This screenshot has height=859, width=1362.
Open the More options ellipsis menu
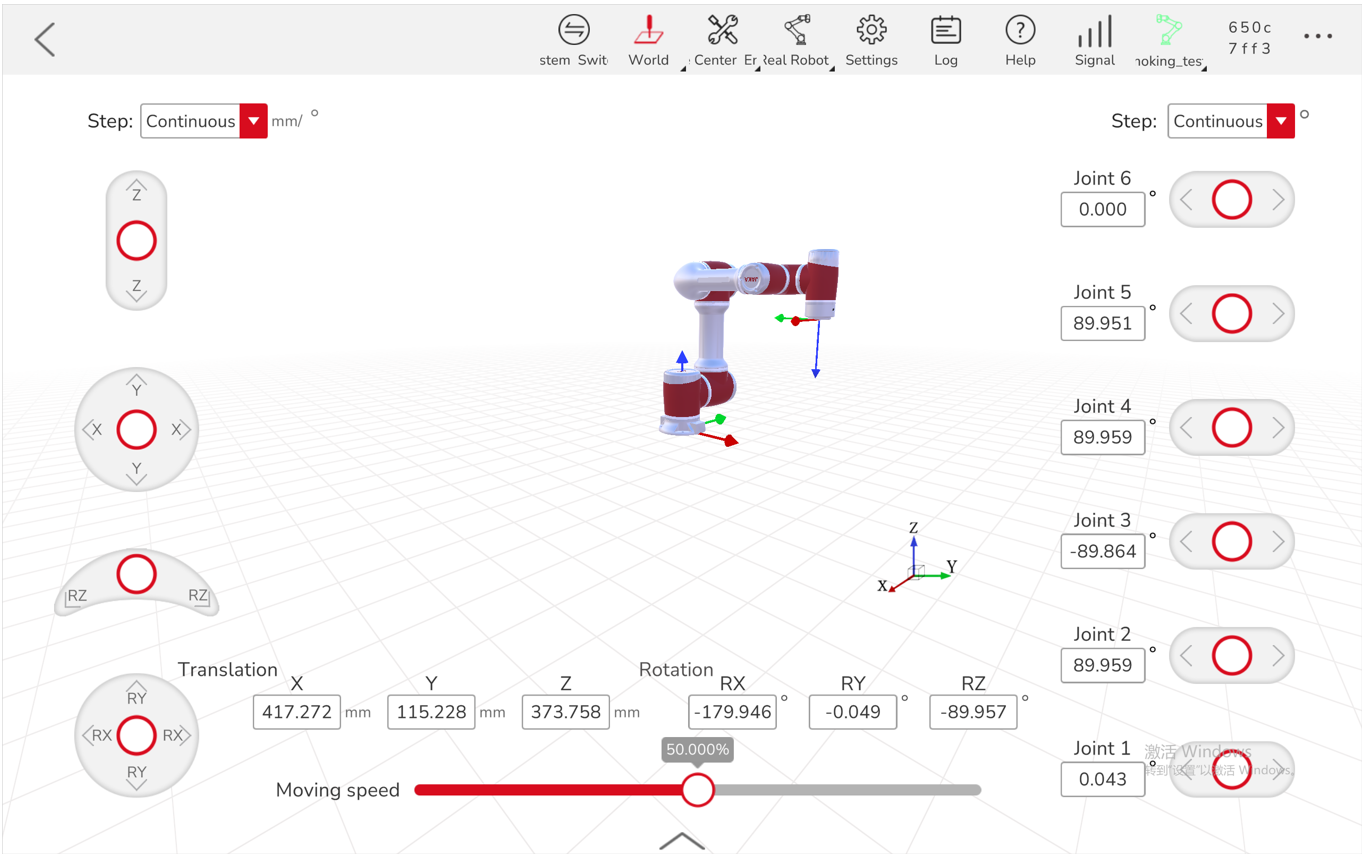coord(1318,36)
